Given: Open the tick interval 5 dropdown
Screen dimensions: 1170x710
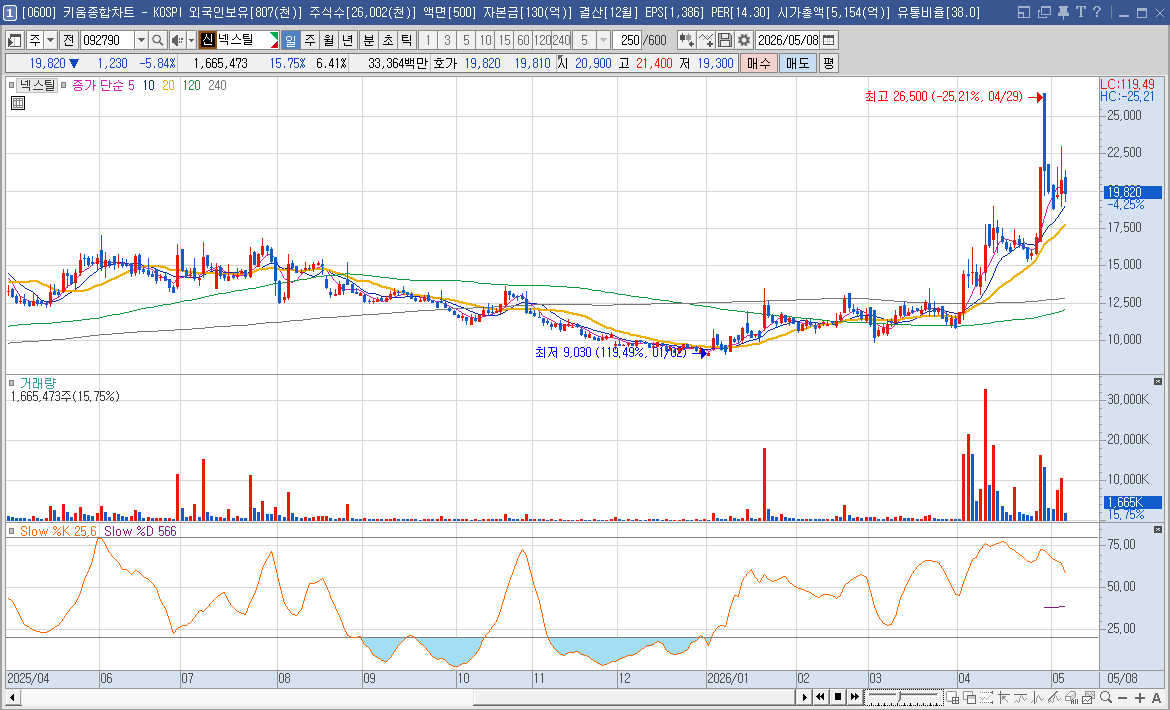Looking at the screenshot, I should coord(603,40).
